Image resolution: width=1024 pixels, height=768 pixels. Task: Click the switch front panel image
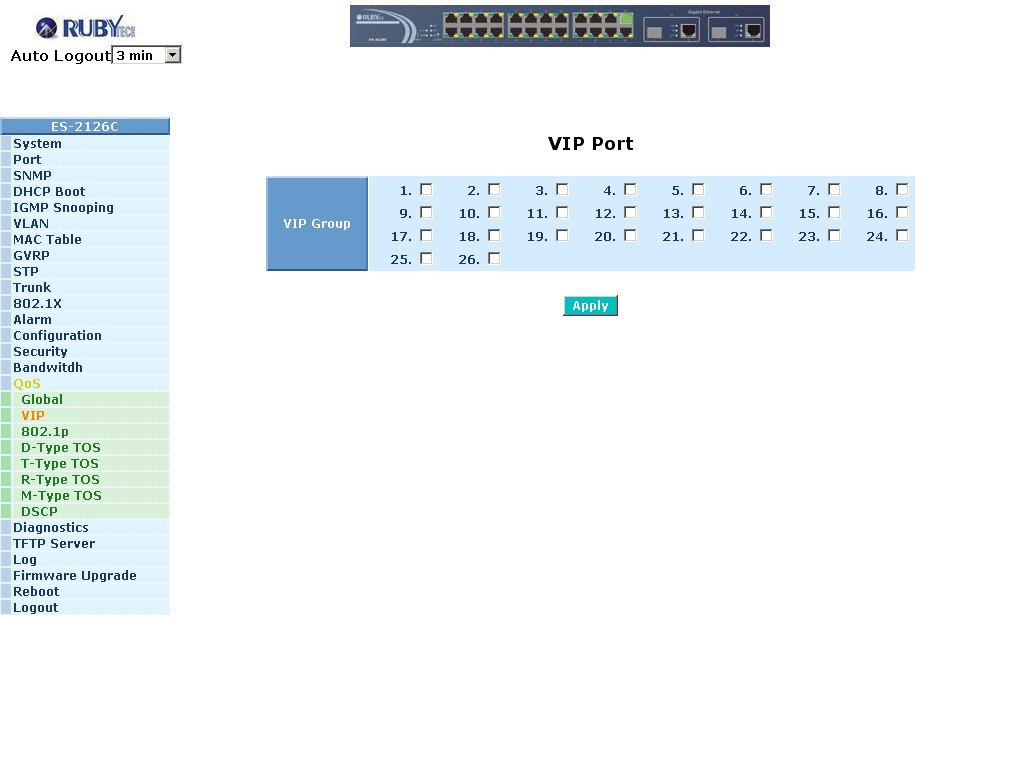(x=559, y=26)
